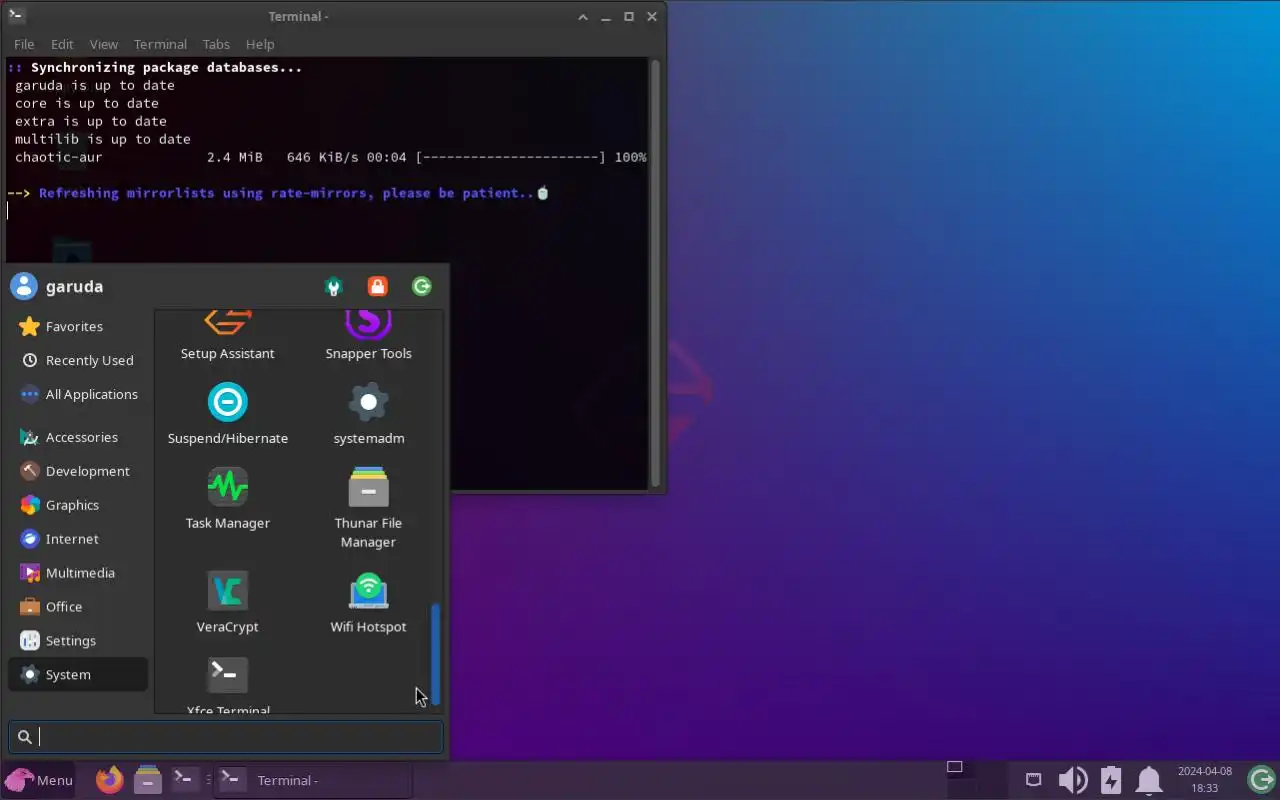1280x800 pixels.
Task: Click the Menu button on the panel
Action: pos(40,780)
